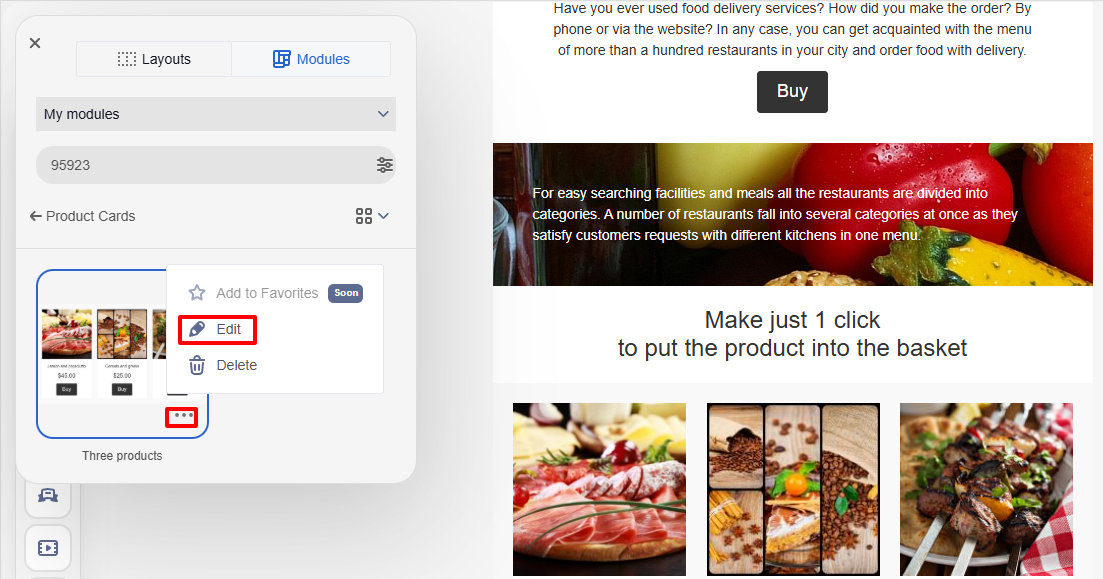Open the My modules dropdown
Screen dimensions: 1103x579
point(216,114)
